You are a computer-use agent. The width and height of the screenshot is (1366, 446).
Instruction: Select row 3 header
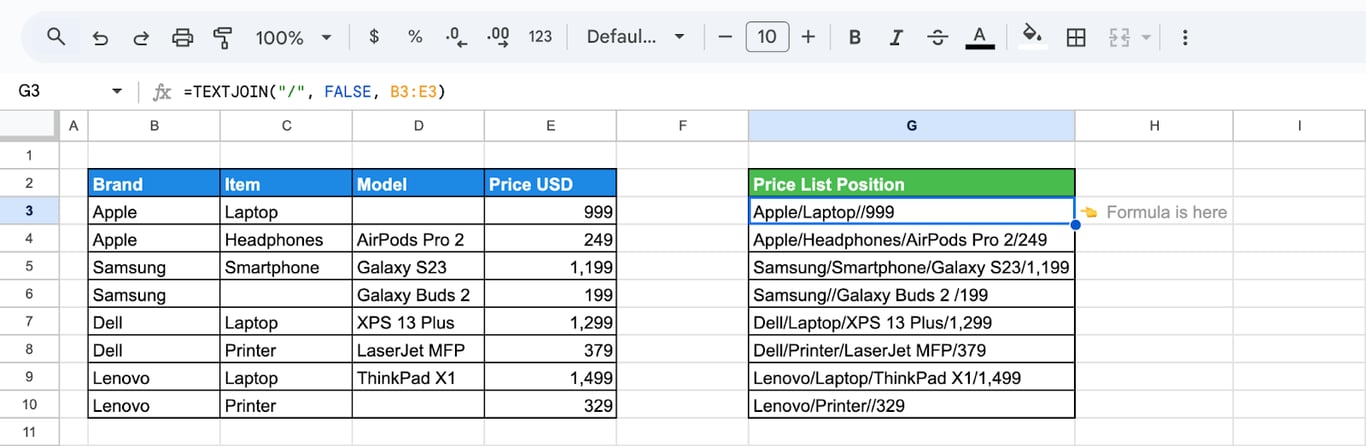click(x=29, y=211)
